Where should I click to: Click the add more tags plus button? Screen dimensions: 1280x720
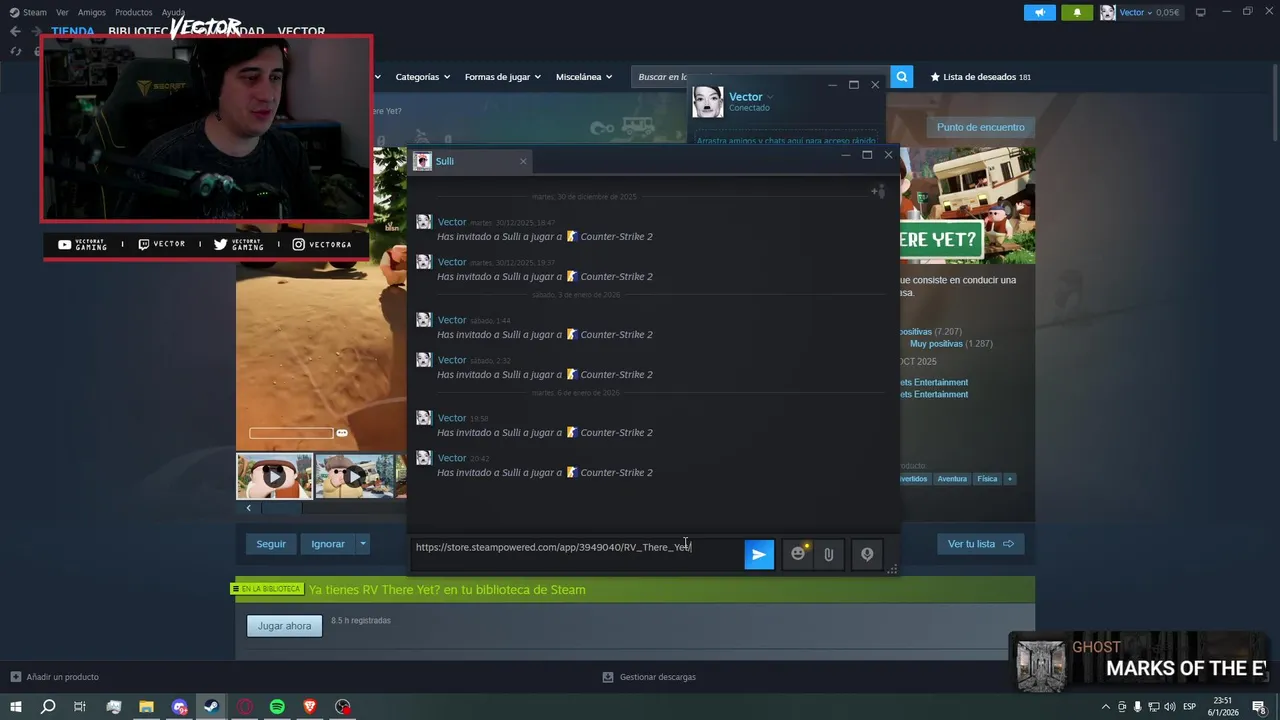point(1010,479)
